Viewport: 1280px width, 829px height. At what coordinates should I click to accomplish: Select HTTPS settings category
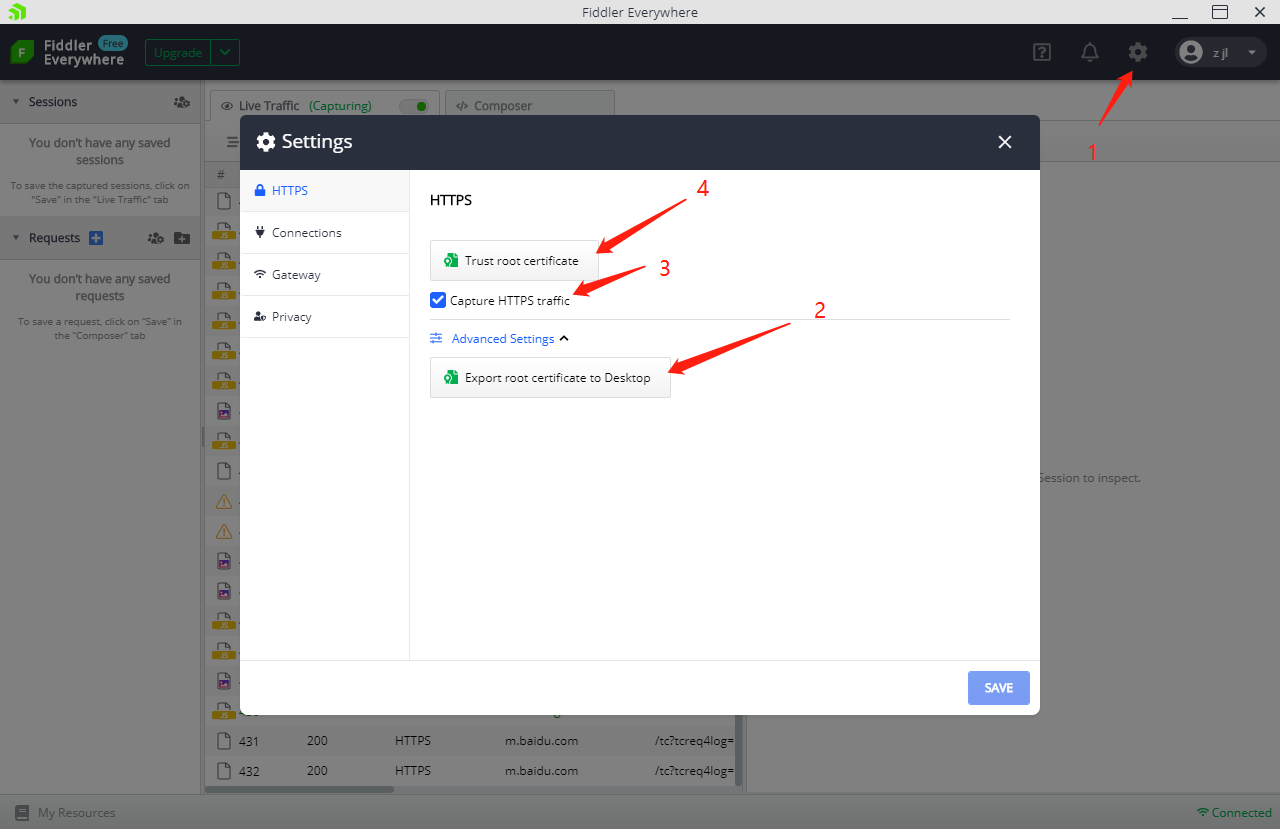coord(325,190)
